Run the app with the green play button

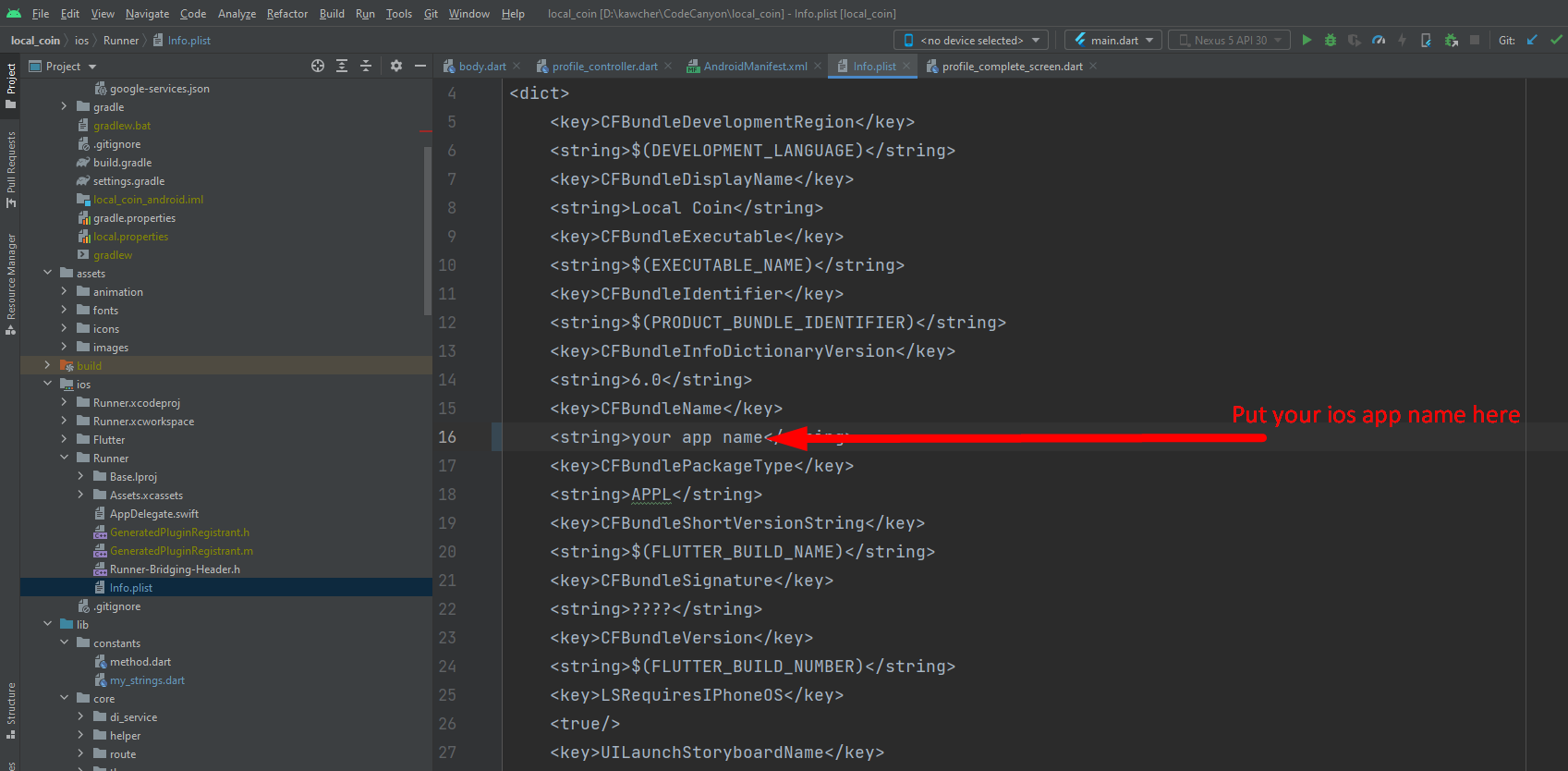point(1307,40)
